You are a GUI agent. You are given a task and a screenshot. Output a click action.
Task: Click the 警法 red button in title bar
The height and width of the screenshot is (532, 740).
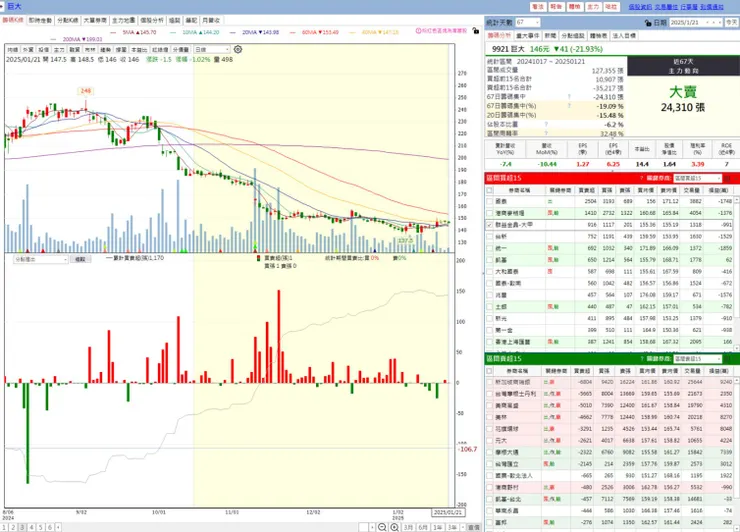(x=538, y=7)
